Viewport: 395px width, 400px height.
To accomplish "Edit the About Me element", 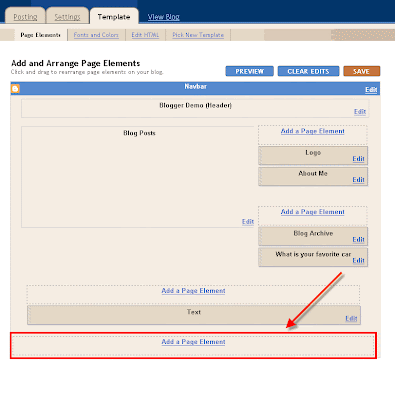I will [x=359, y=180].
